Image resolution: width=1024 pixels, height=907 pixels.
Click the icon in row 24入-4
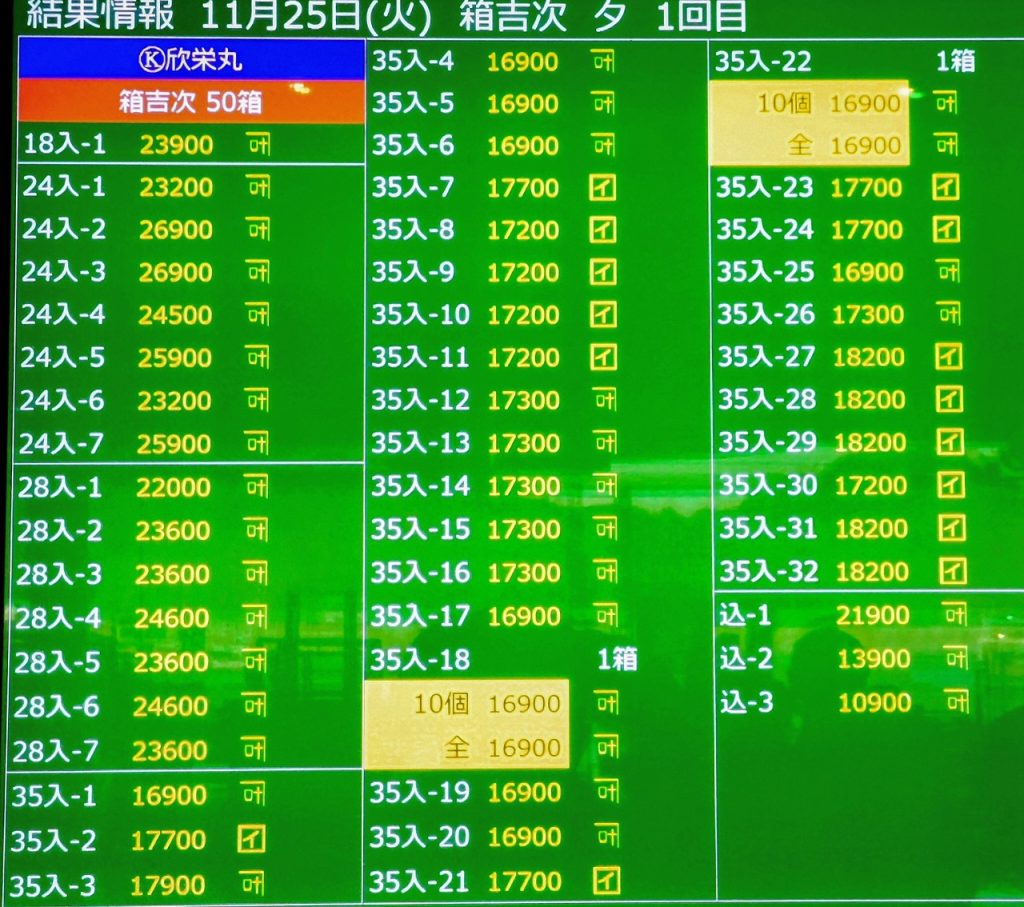click(x=258, y=315)
